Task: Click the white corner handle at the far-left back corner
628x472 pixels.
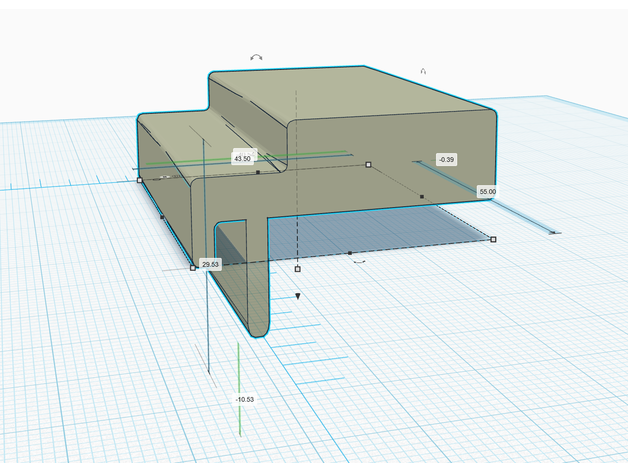Action: [139, 180]
